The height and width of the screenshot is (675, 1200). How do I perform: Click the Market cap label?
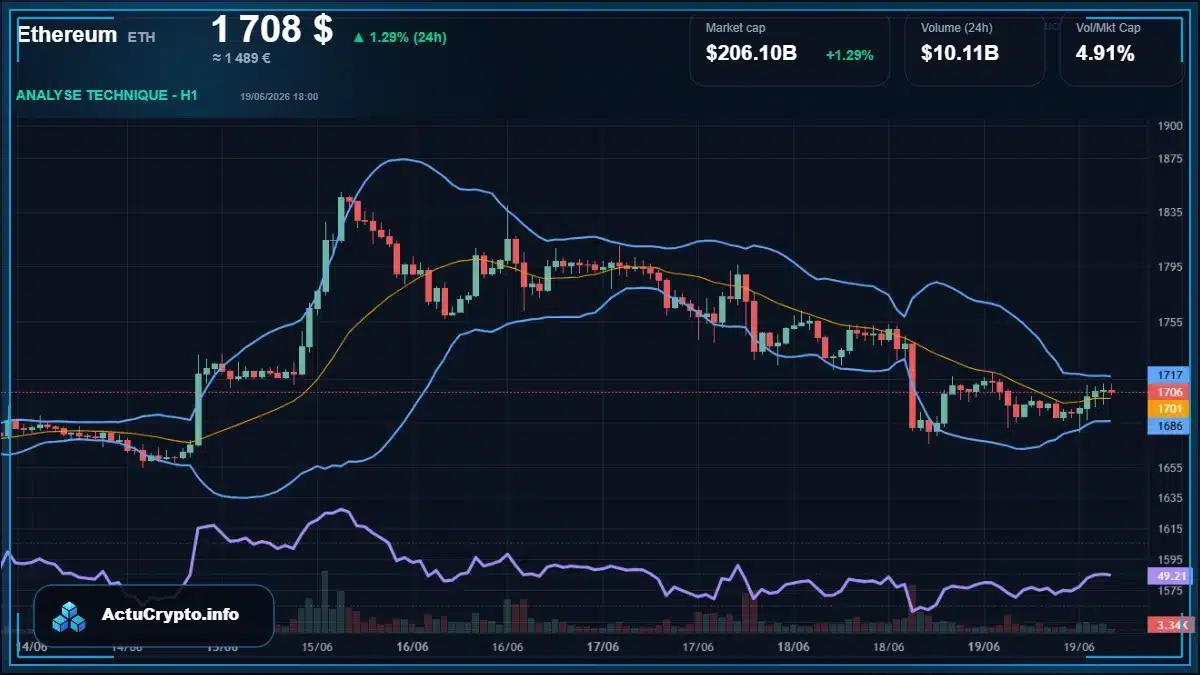735,28
